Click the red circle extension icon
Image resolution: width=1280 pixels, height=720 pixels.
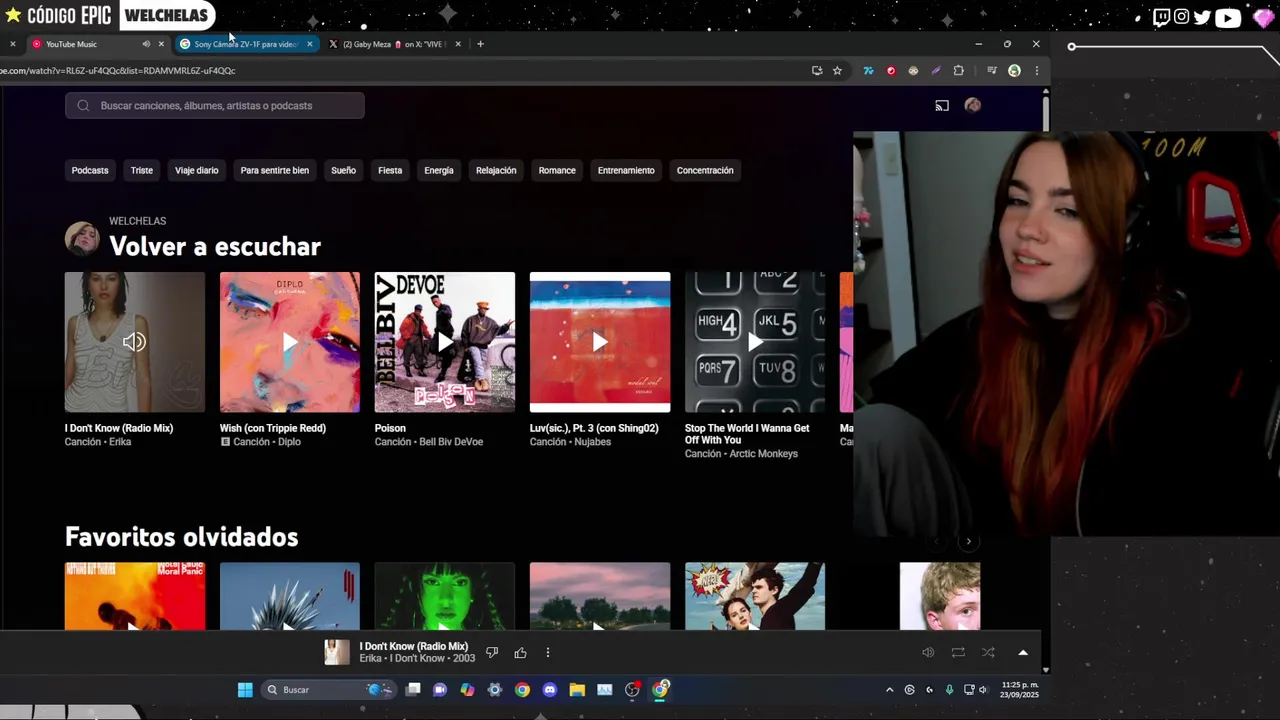(x=890, y=70)
